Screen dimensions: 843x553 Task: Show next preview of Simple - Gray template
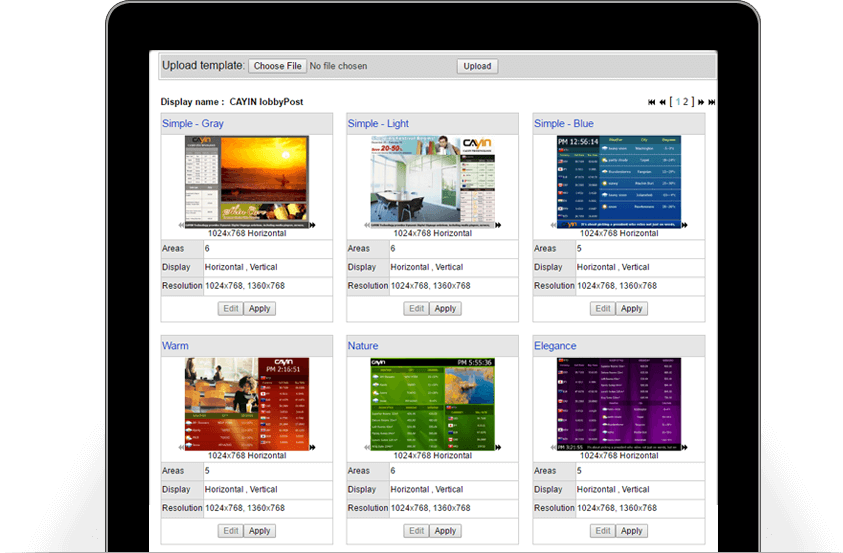tap(313, 225)
